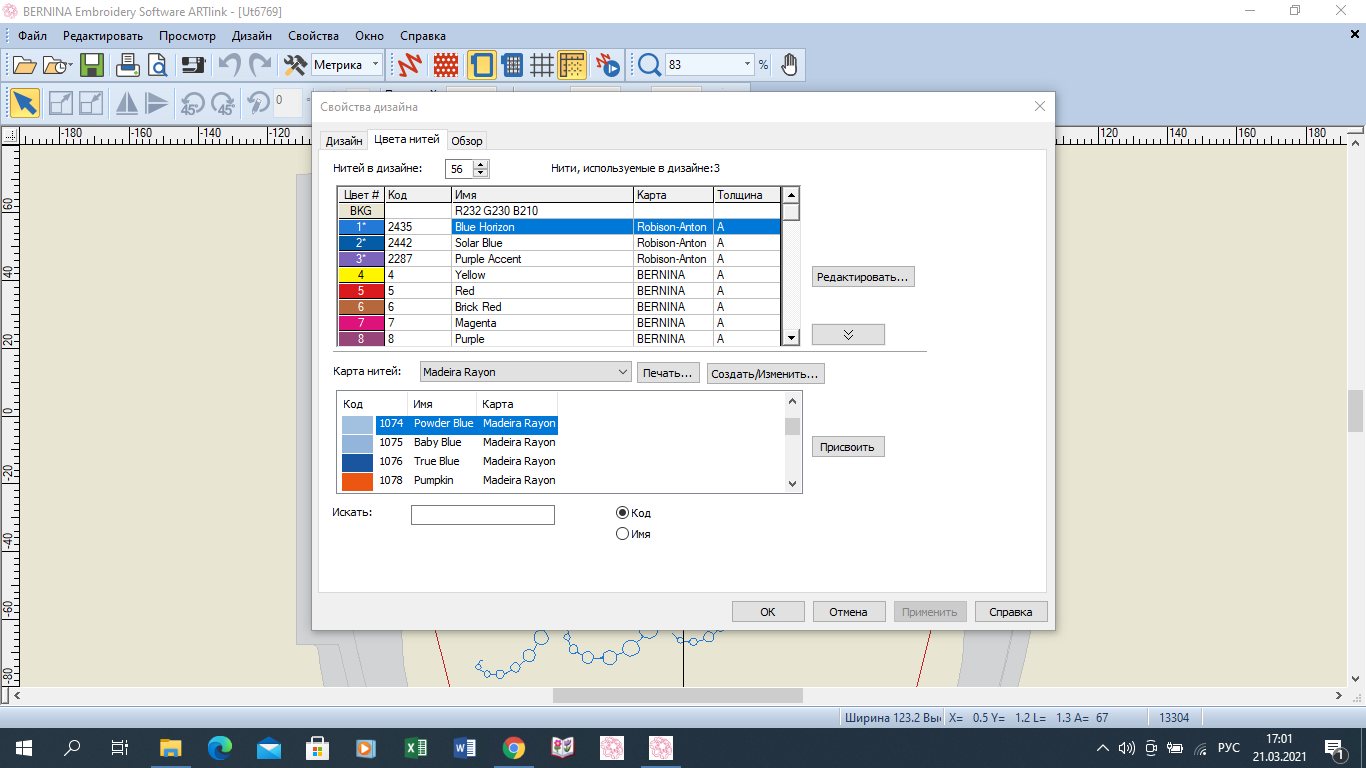Select the arrow selection tool
Image resolution: width=1366 pixels, height=768 pixels.
point(25,103)
